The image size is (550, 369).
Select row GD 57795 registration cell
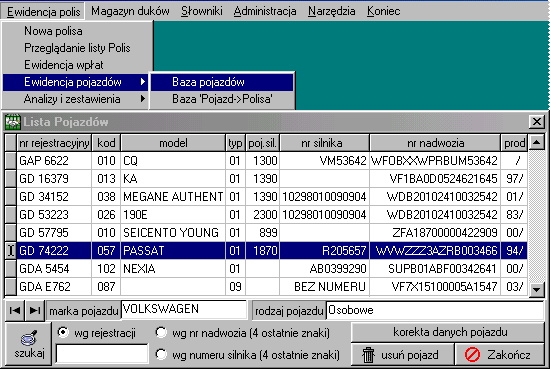point(54,233)
